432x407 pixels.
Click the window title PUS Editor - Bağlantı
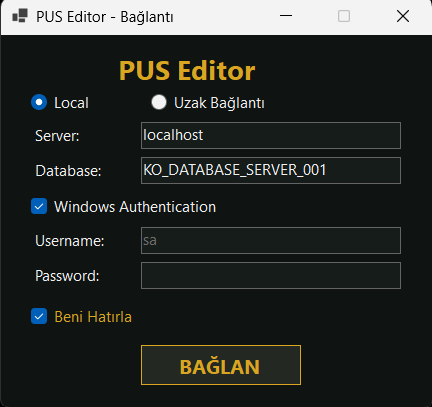[x=105, y=17]
